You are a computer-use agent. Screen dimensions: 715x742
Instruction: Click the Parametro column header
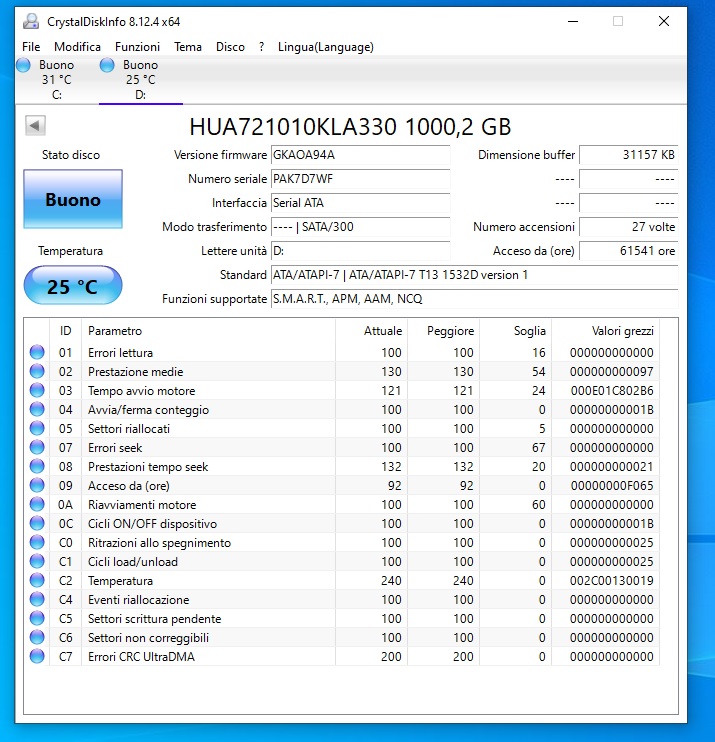click(x=209, y=331)
